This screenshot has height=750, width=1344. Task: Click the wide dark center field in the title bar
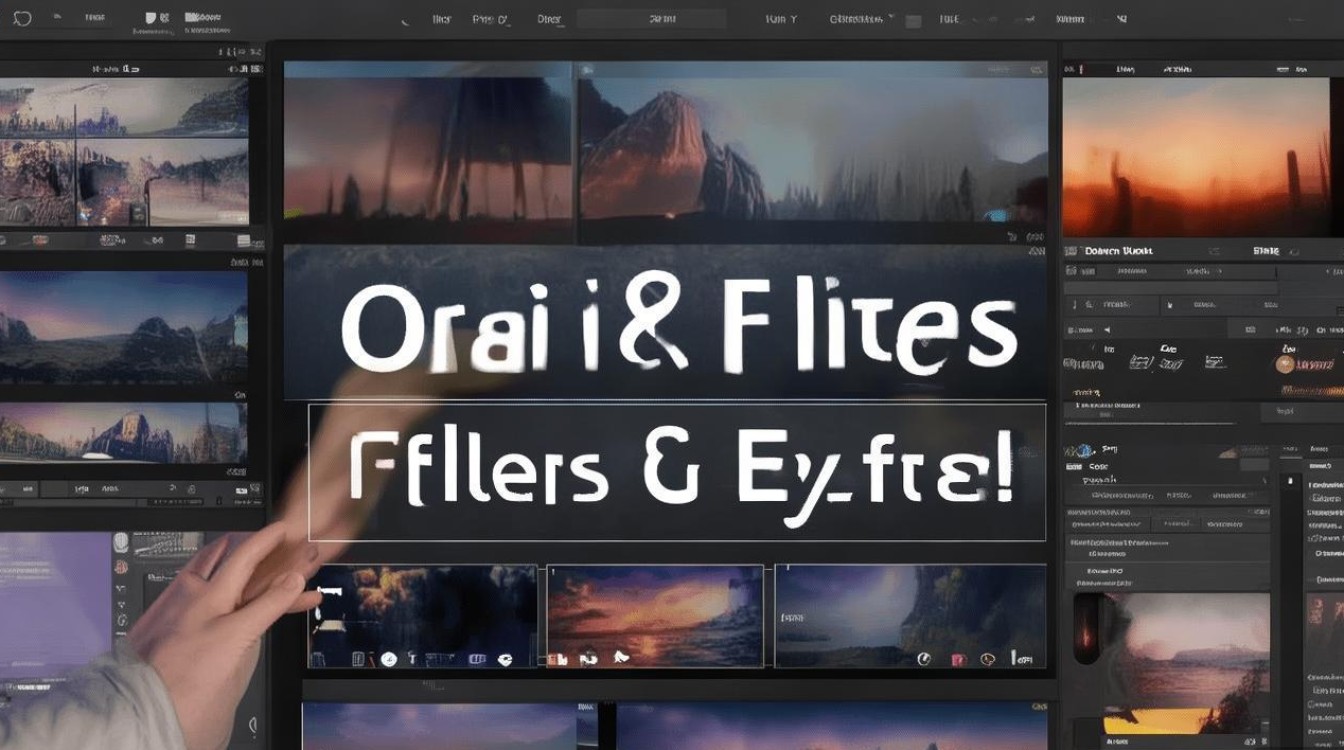651,19
